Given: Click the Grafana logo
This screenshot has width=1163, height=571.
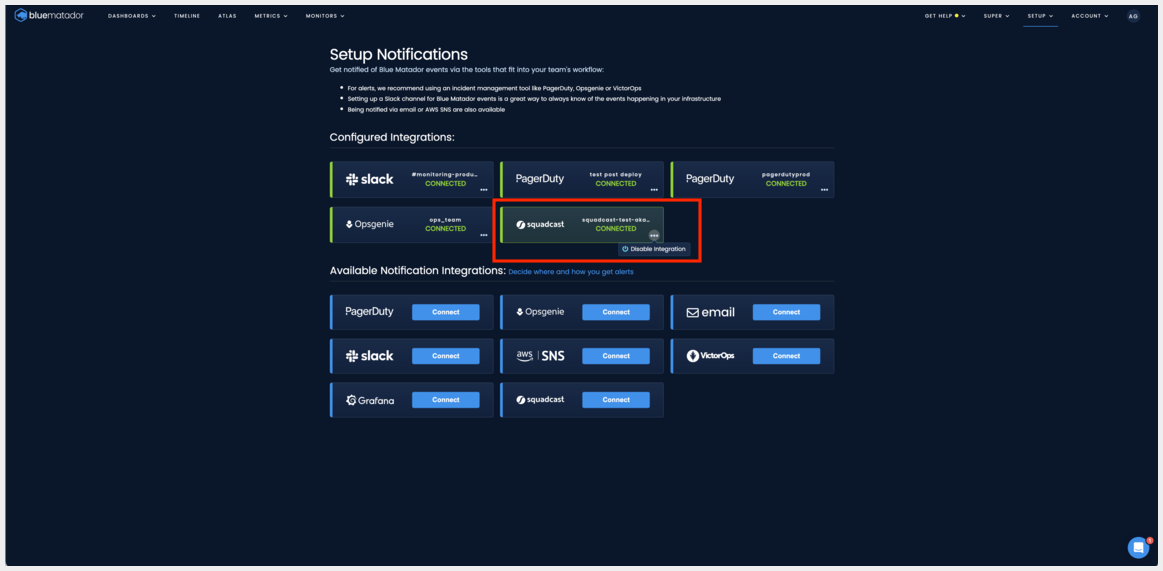Looking at the screenshot, I should point(369,400).
